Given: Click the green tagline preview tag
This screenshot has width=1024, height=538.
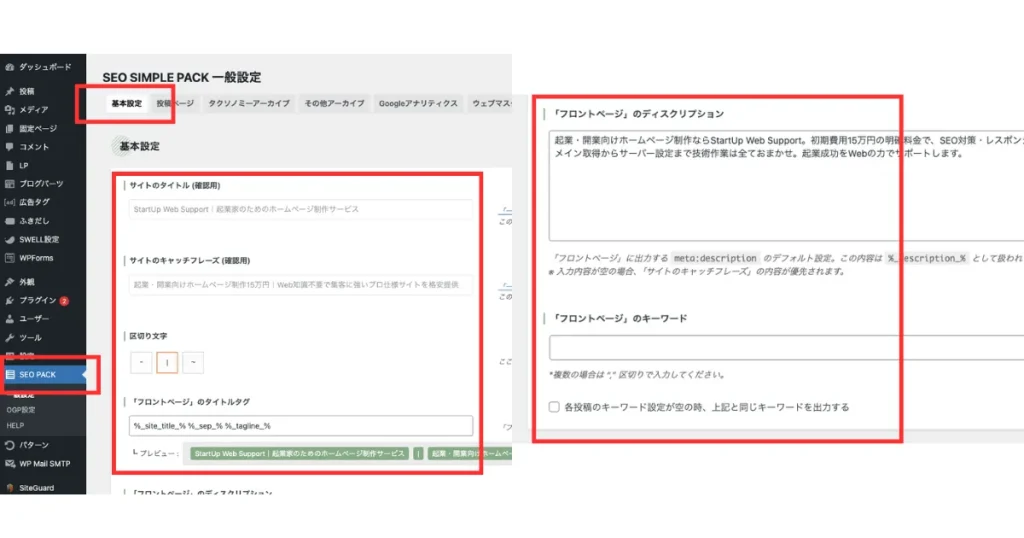Looking at the screenshot, I should [x=470, y=454].
